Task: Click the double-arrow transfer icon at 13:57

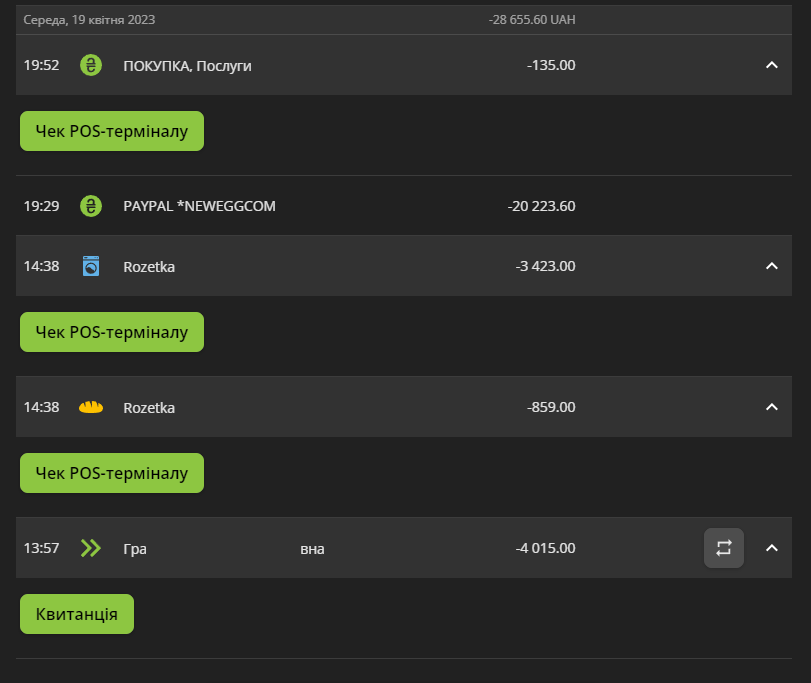Action: click(x=91, y=548)
